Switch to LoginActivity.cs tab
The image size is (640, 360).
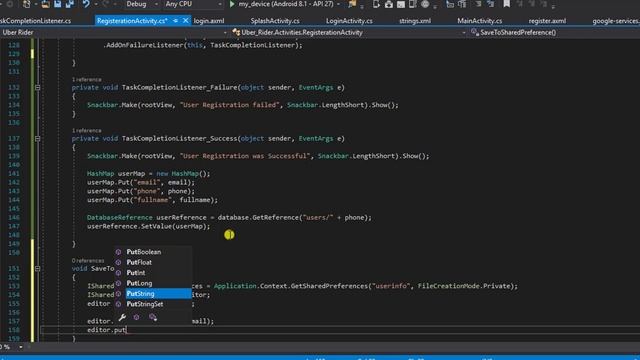pyautogui.click(x=349, y=20)
